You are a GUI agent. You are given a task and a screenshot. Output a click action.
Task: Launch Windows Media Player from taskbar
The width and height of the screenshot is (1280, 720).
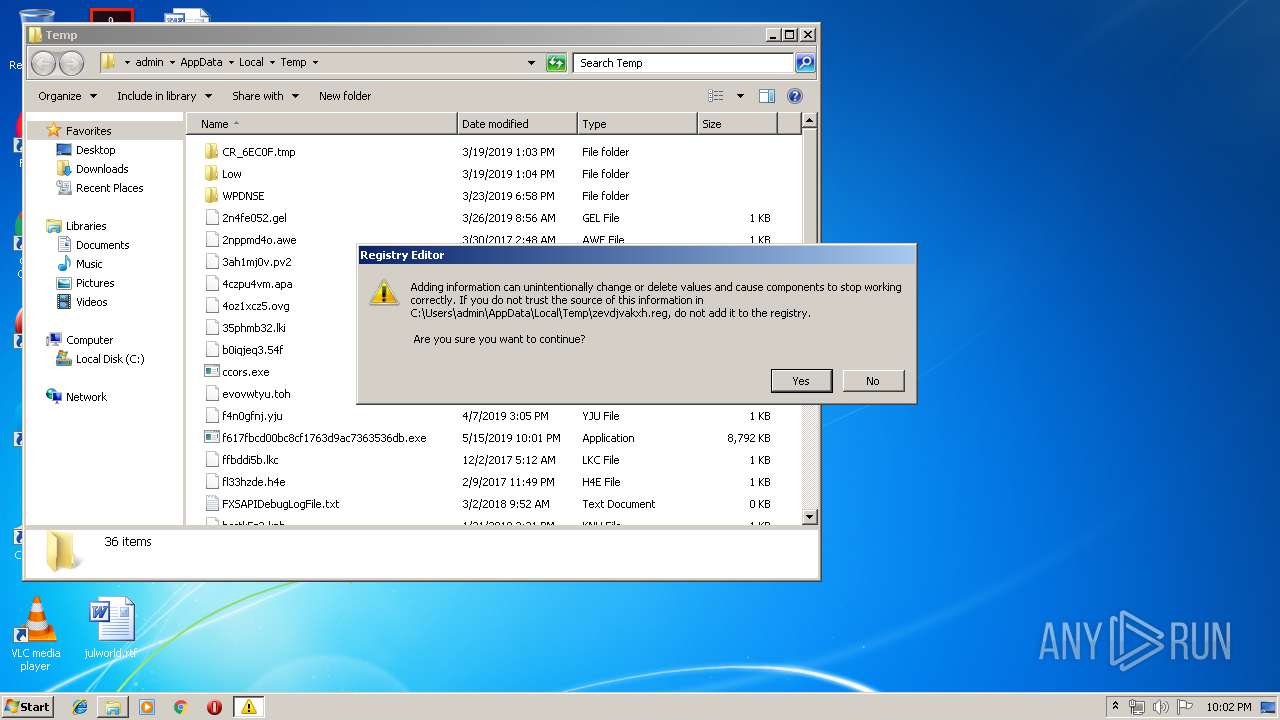[147, 707]
